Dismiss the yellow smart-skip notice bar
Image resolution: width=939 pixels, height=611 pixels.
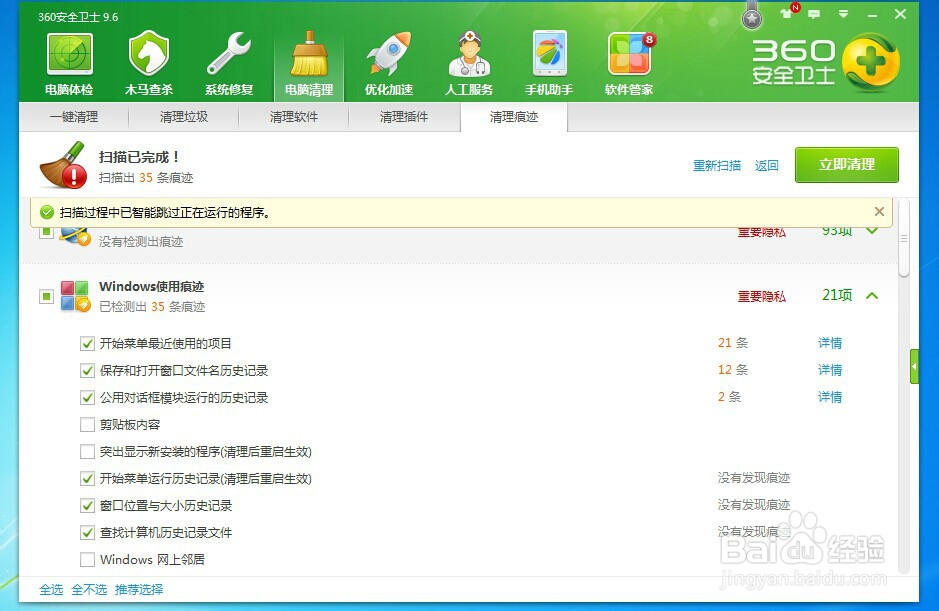879,211
